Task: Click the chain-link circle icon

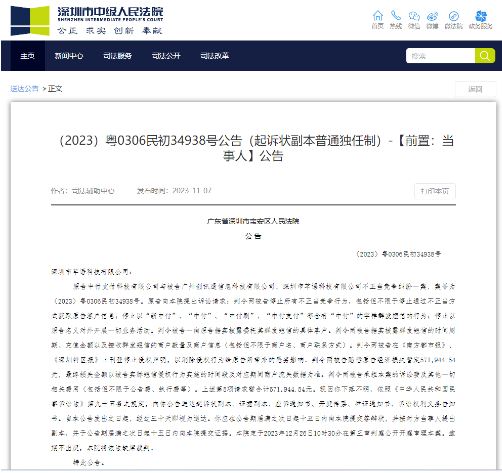Action: click(454, 16)
